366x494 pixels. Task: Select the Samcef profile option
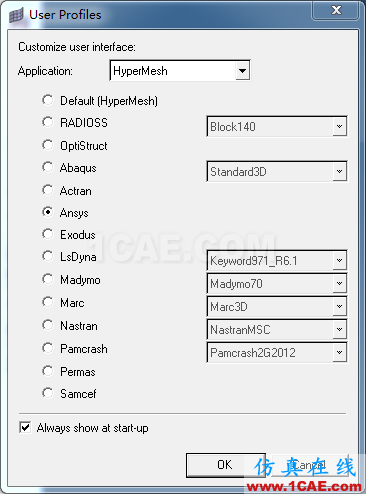(x=47, y=393)
